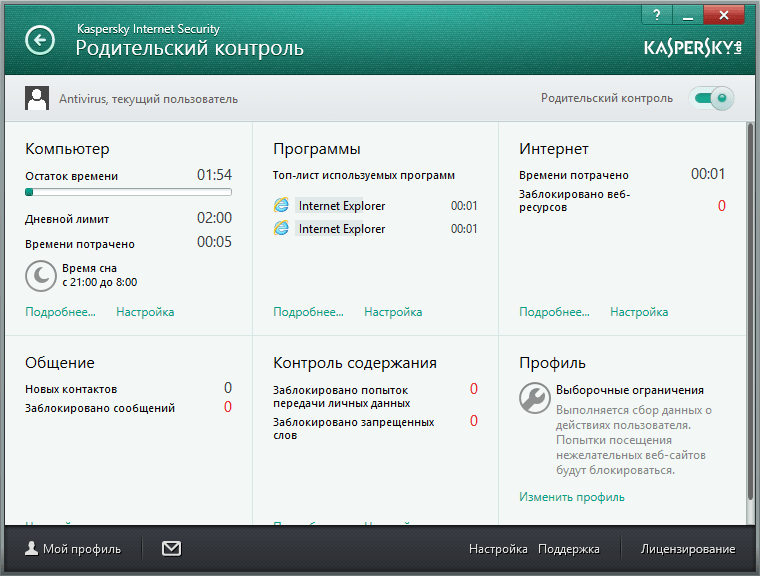Click the user avatar icon
Image resolution: width=760 pixels, height=576 pixels.
click(37, 98)
